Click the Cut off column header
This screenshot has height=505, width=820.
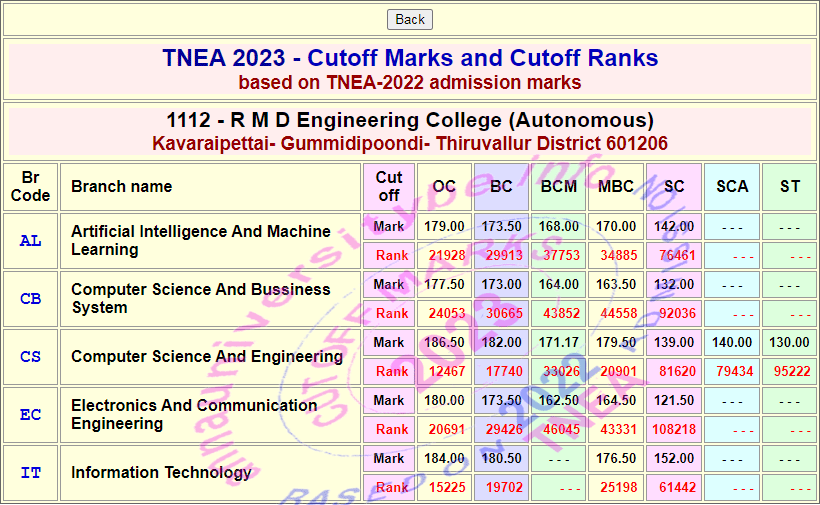(x=389, y=187)
